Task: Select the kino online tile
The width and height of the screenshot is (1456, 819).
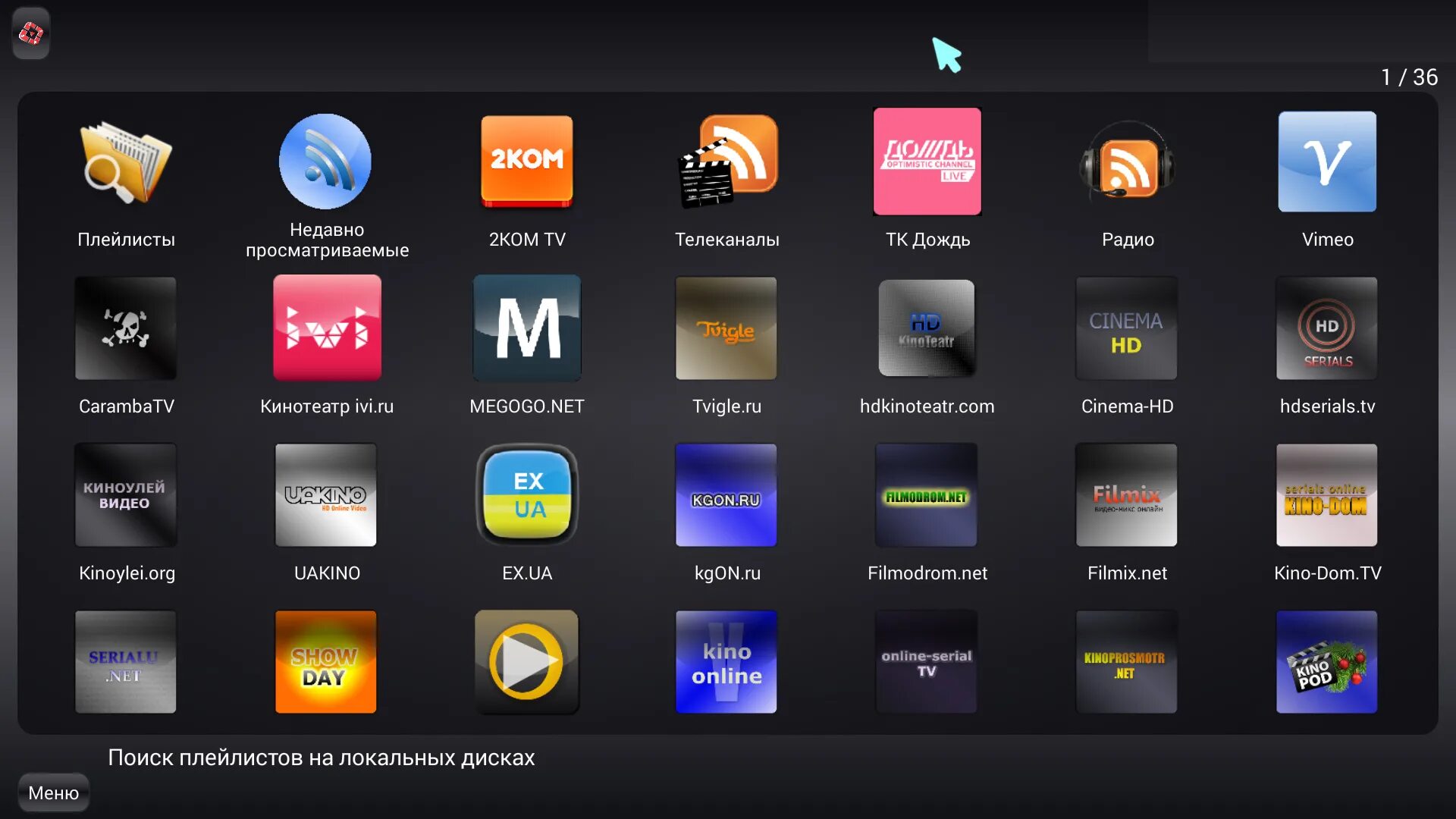Action: (x=726, y=662)
